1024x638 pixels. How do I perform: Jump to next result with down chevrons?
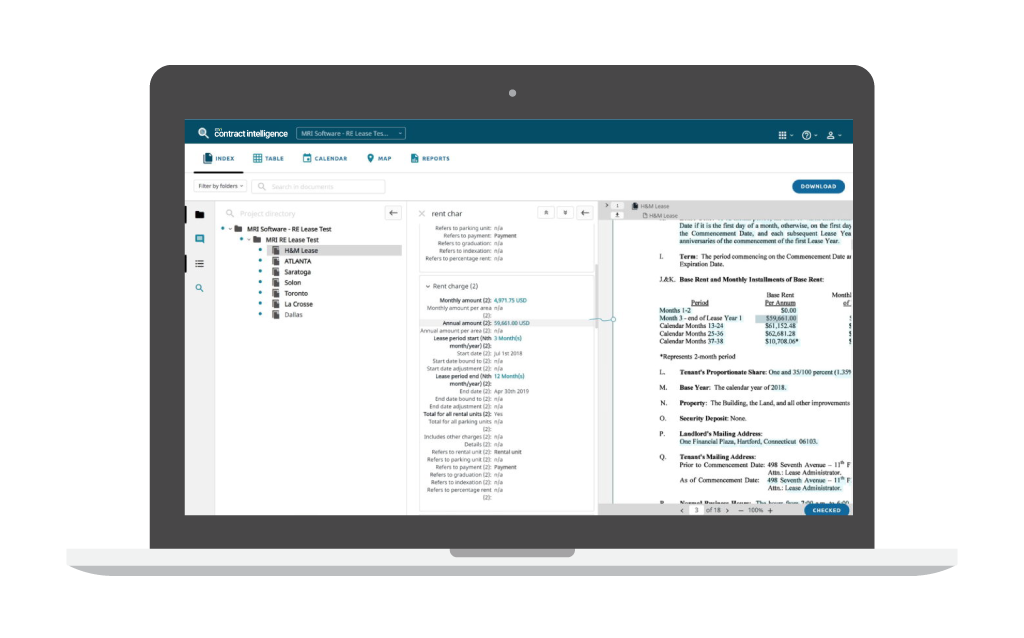(565, 213)
